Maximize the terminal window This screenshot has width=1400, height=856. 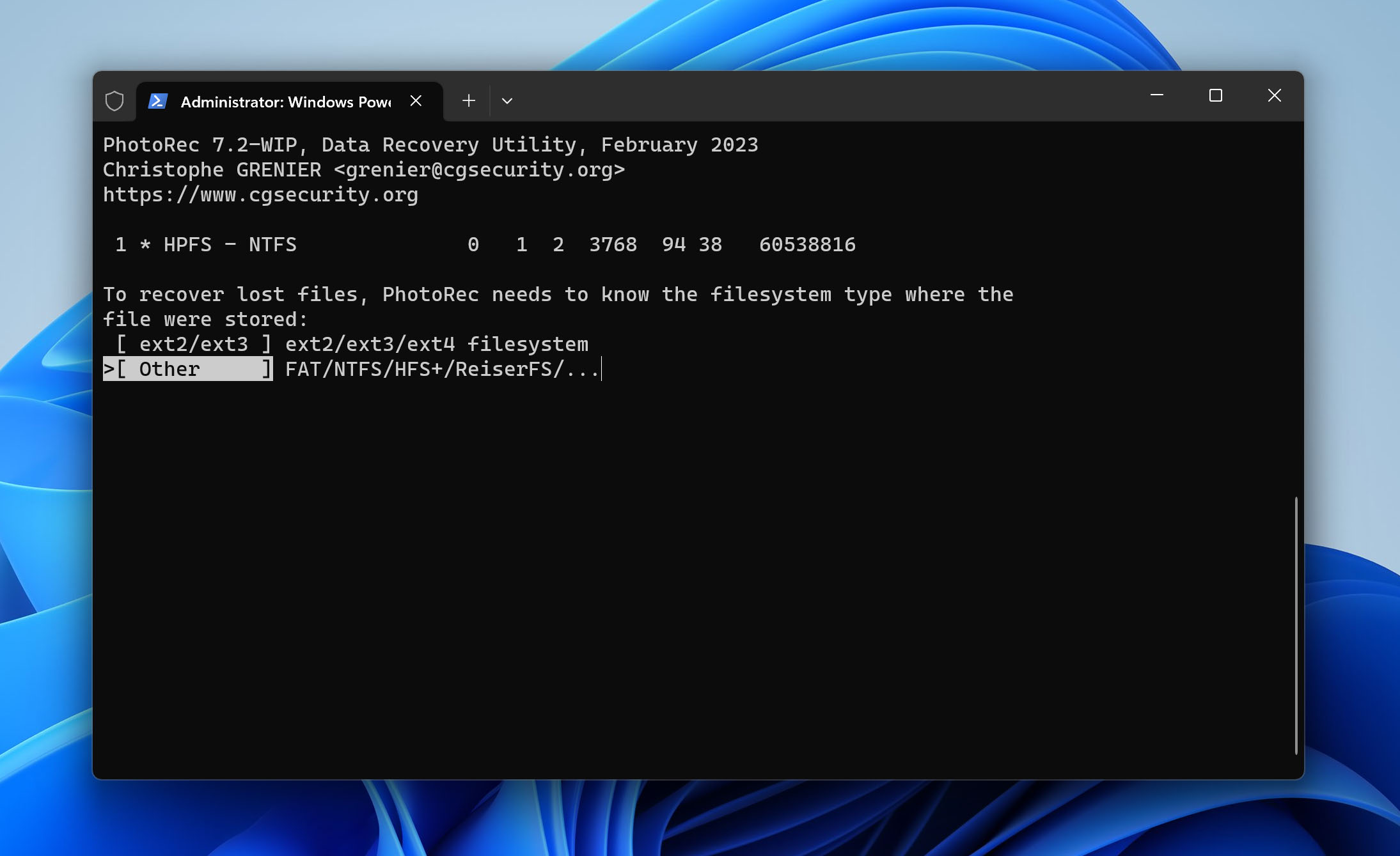pos(1215,95)
